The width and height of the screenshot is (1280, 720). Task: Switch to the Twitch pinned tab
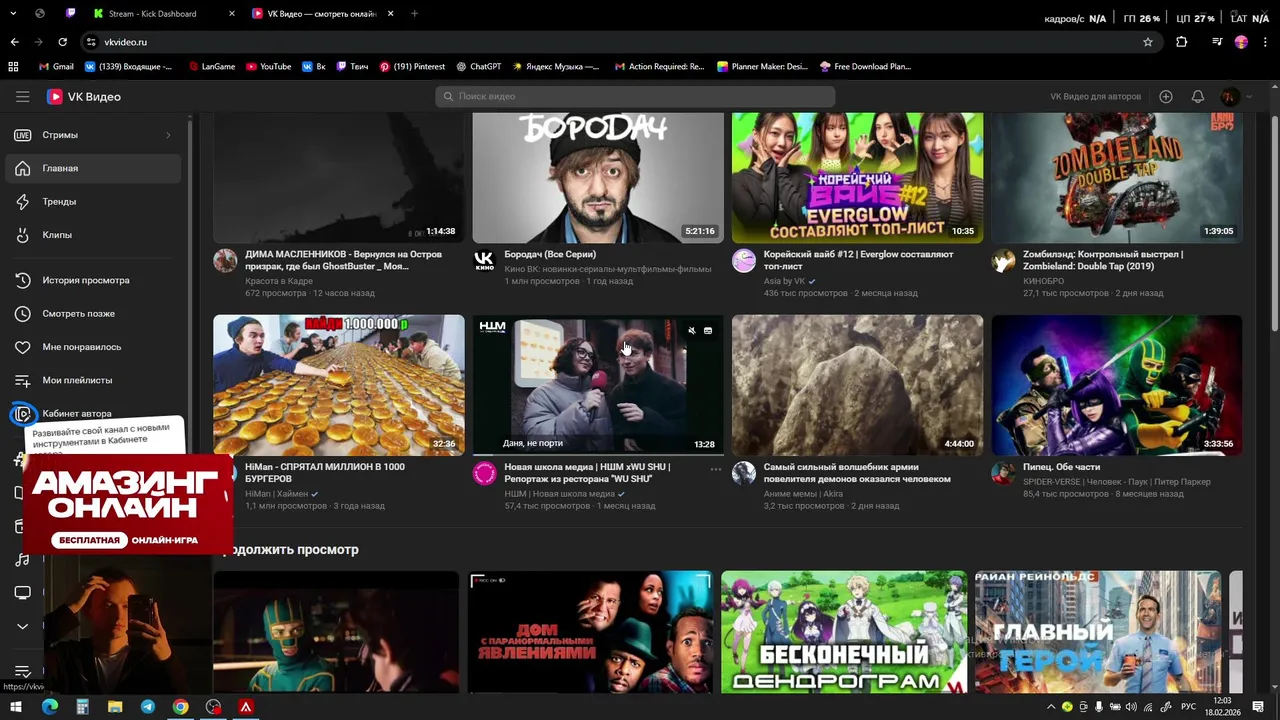71,14
